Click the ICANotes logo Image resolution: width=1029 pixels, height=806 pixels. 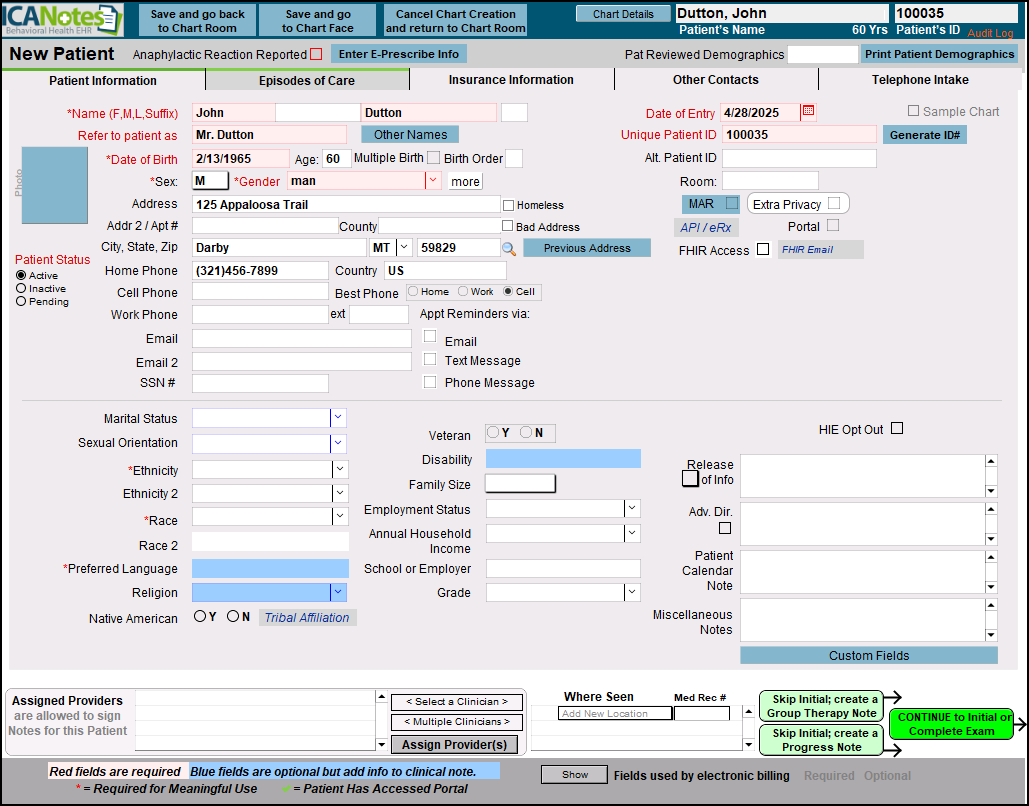pyautogui.click(x=62, y=20)
